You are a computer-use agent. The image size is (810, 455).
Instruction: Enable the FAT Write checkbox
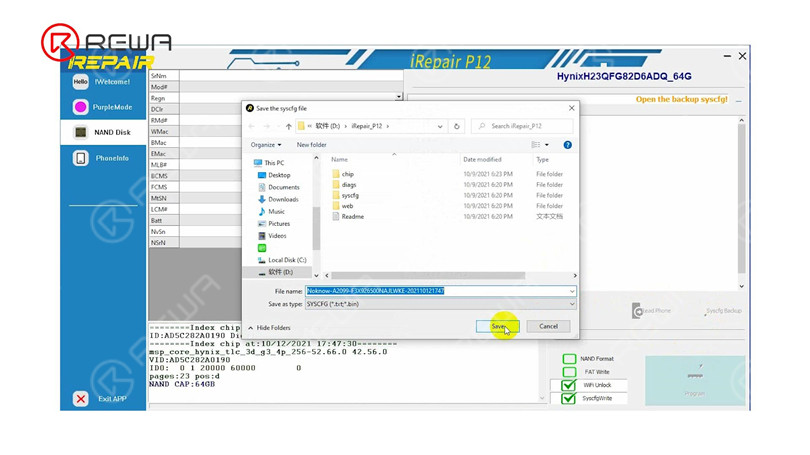tap(569, 372)
